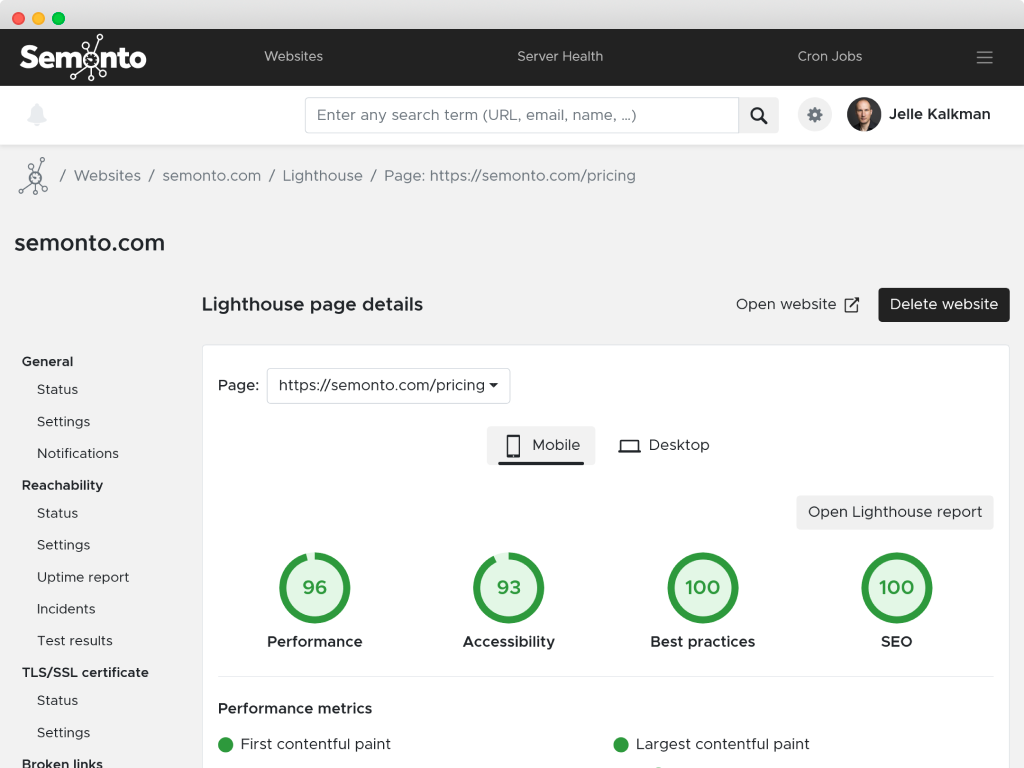
Task: Open the hamburger menu icon
Action: click(x=984, y=57)
